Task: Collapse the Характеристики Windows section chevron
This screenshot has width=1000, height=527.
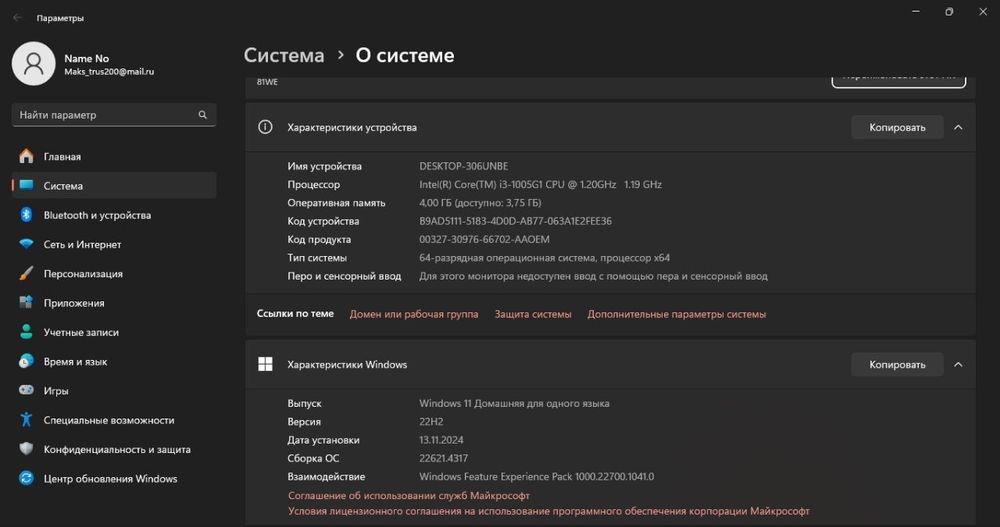Action: pyautogui.click(x=958, y=365)
